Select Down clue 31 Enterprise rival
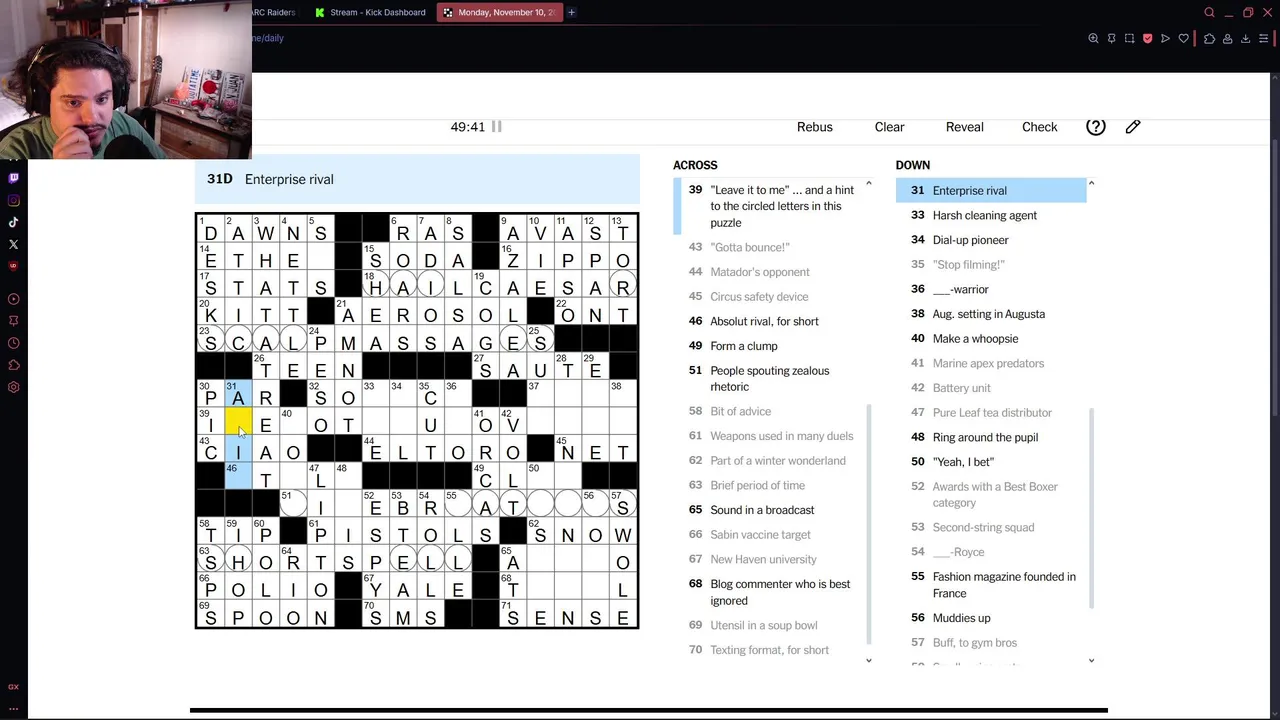The image size is (1280, 720). tap(991, 190)
